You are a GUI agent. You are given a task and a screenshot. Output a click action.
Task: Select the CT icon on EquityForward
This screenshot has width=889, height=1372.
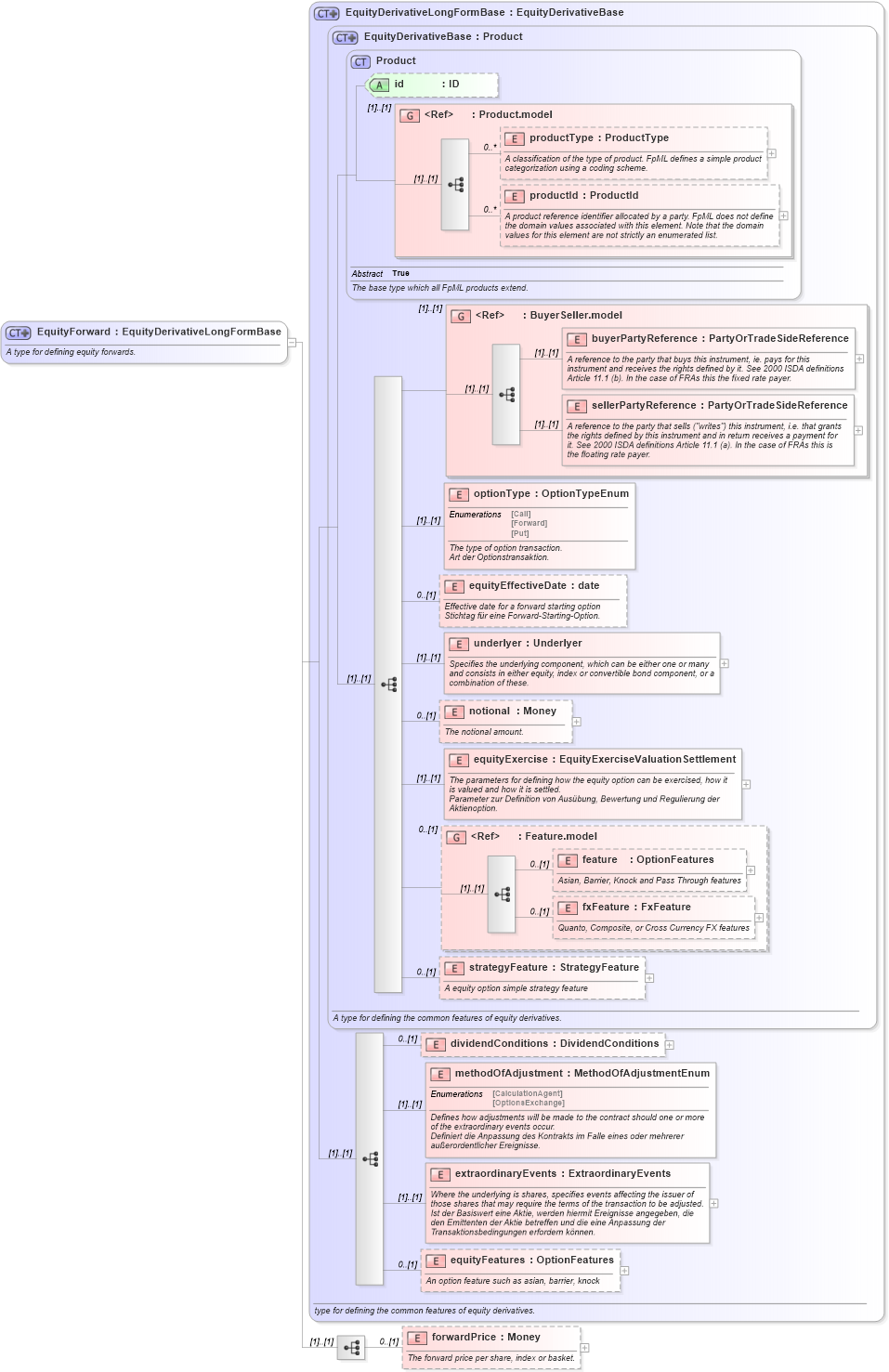(x=16, y=330)
